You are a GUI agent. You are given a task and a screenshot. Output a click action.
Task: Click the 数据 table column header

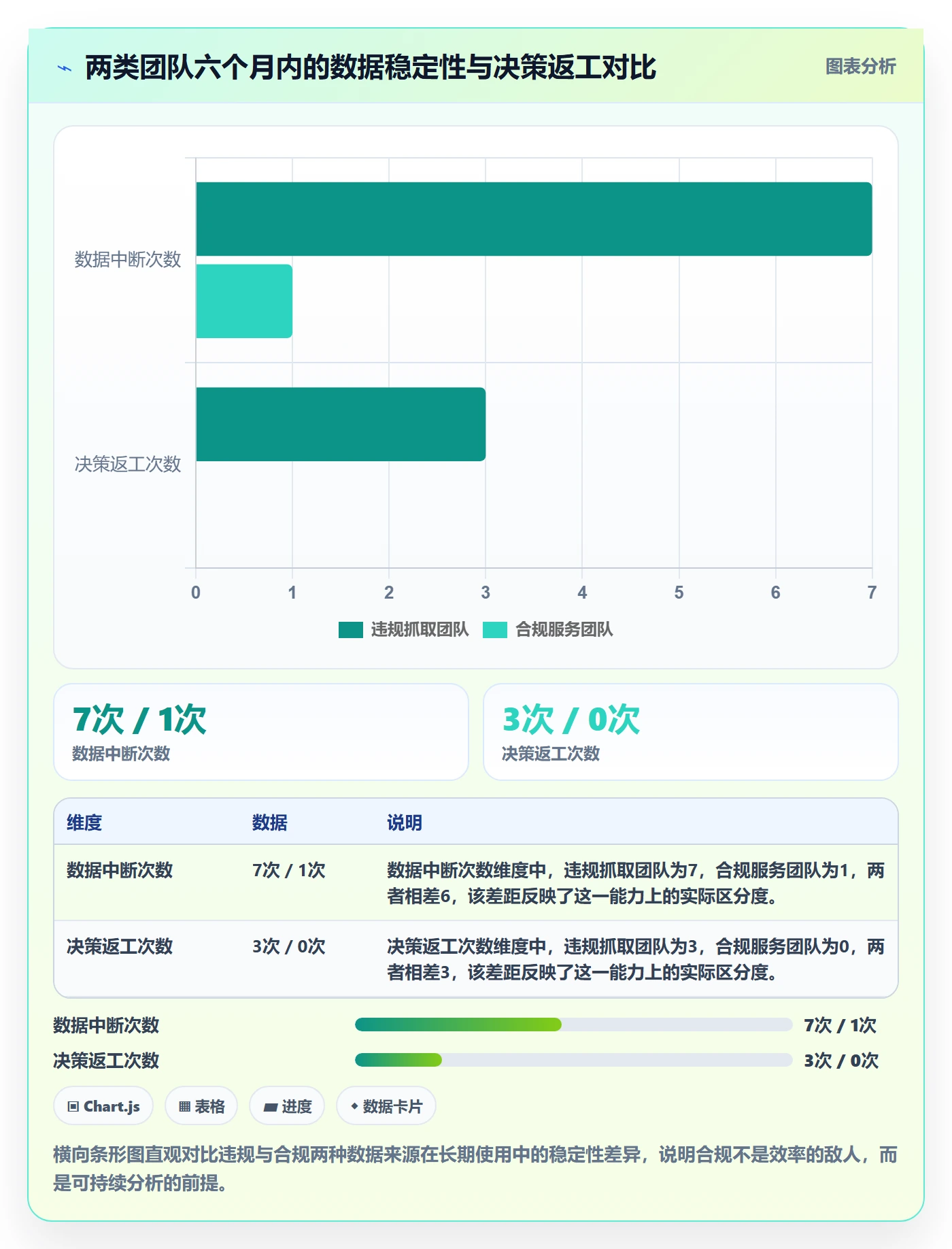tap(270, 823)
